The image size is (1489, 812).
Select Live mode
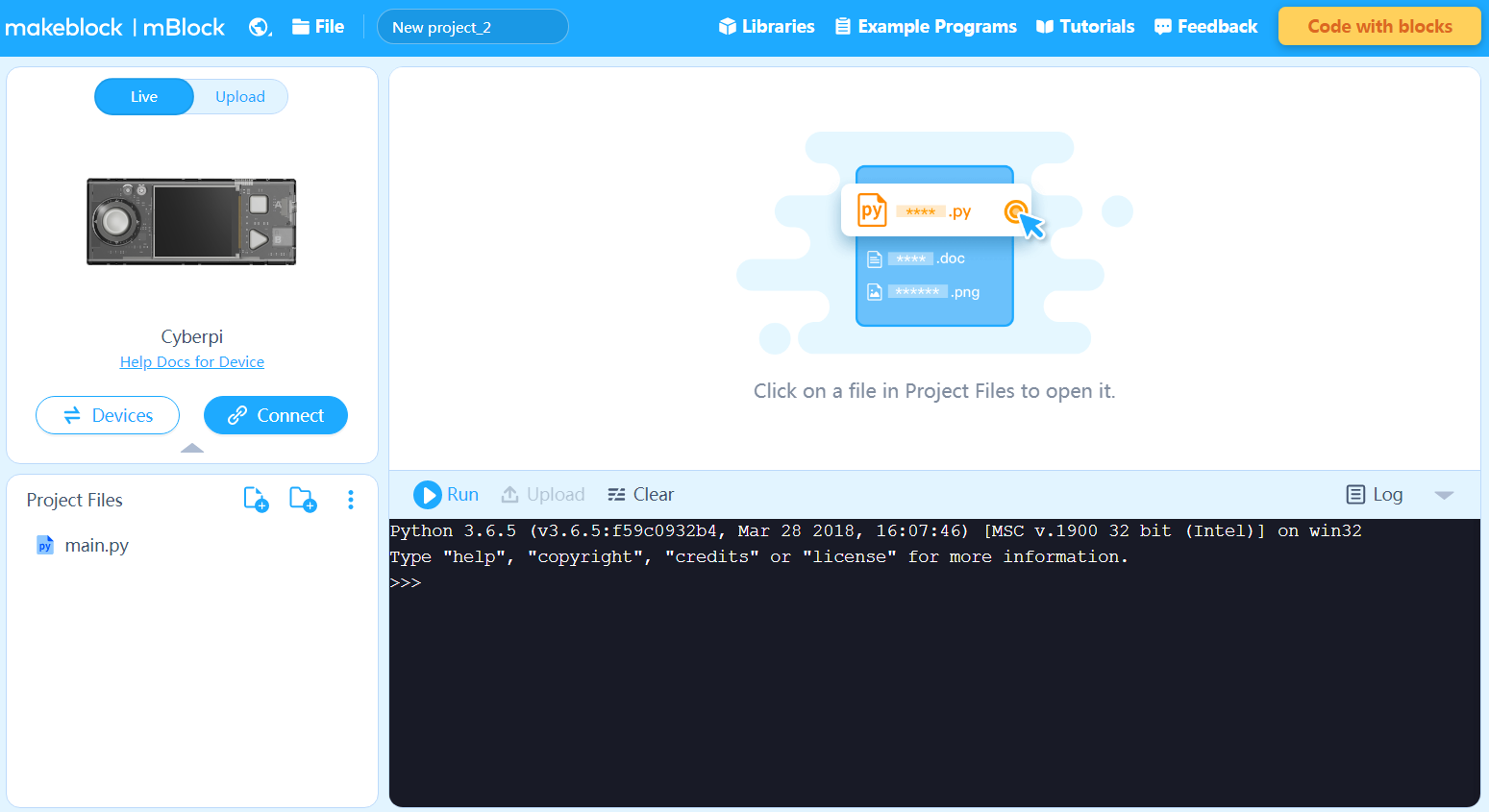144,97
